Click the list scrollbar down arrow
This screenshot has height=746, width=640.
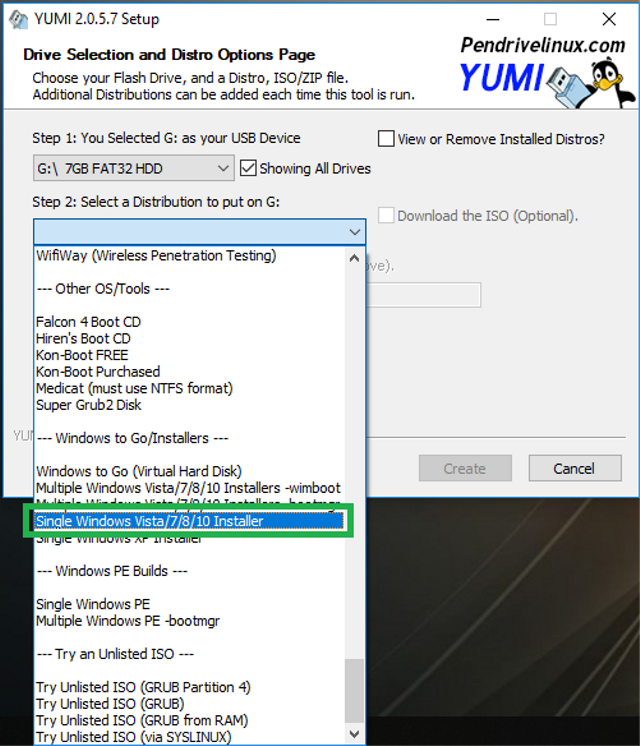click(354, 734)
